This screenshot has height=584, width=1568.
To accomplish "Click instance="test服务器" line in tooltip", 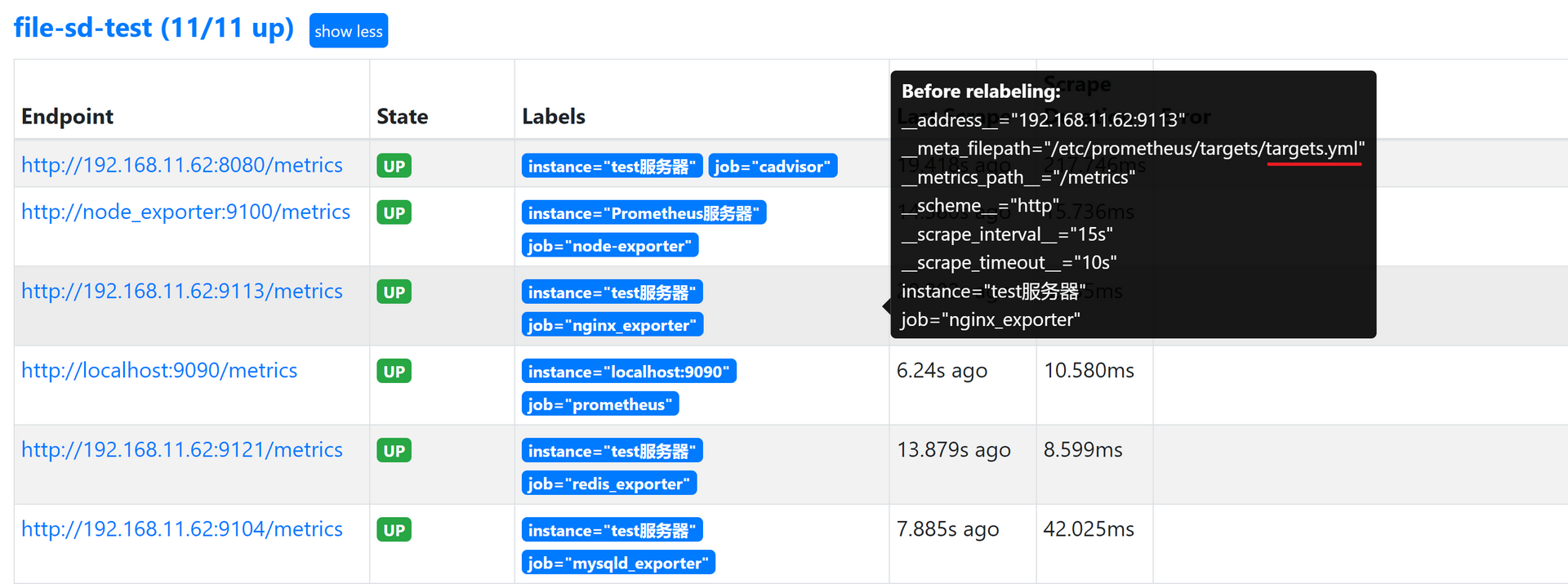I will [x=993, y=292].
